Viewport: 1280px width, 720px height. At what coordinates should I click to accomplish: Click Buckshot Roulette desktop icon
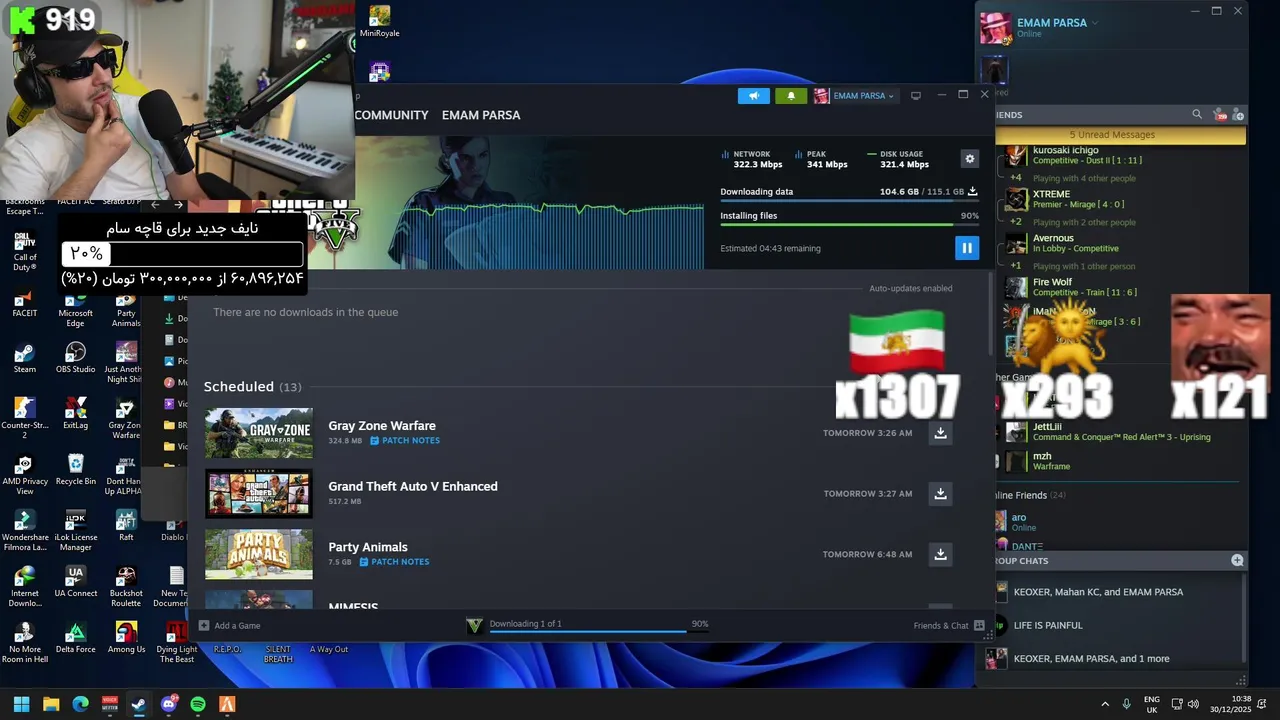(x=126, y=586)
